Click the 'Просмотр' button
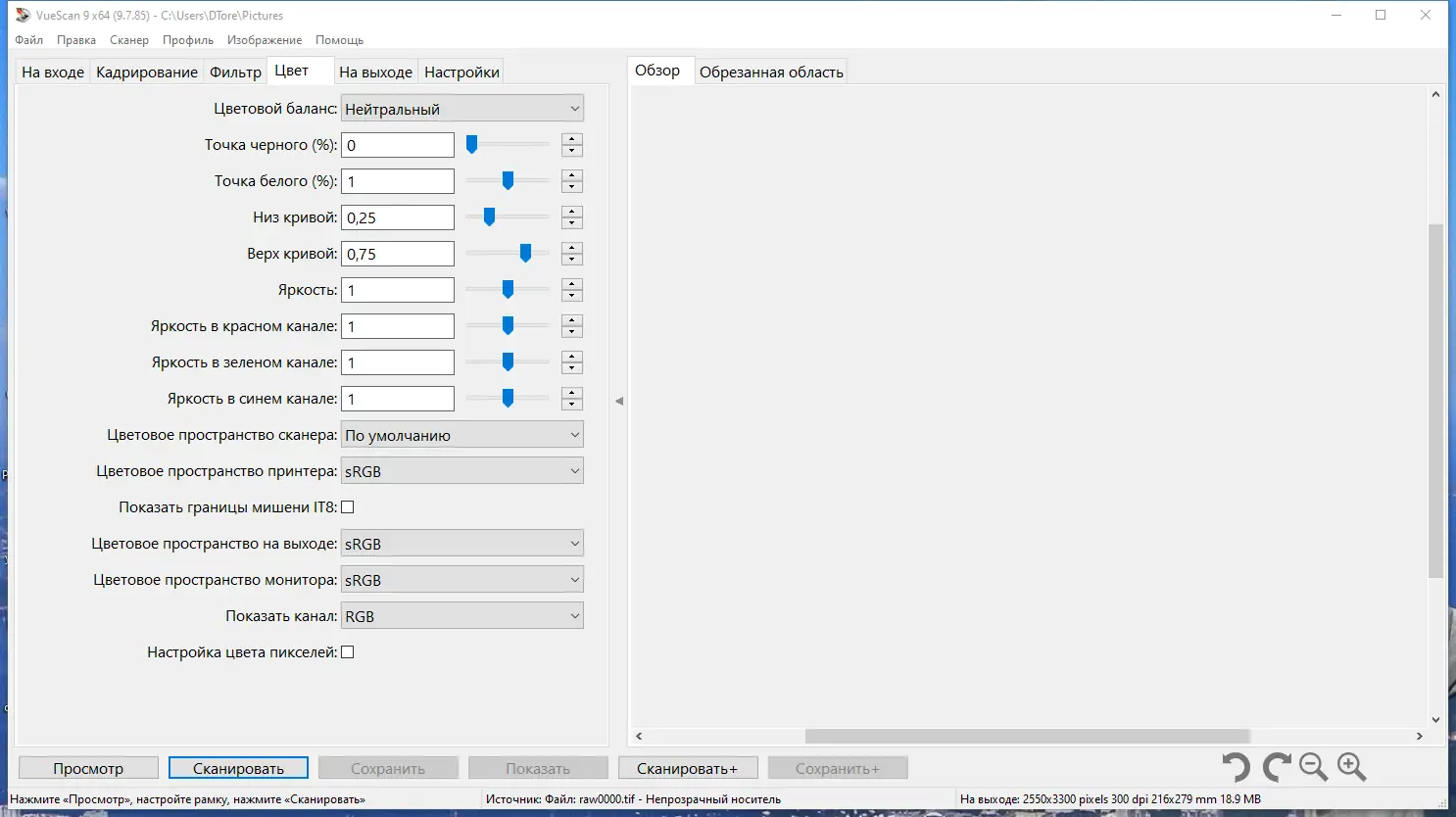The image size is (1456, 817). (x=88, y=768)
